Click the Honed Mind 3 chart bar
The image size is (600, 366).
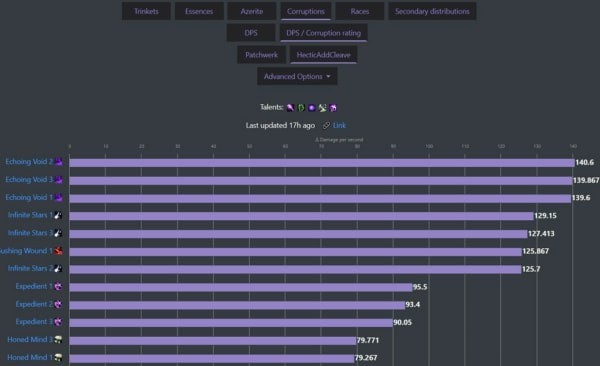point(213,340)
